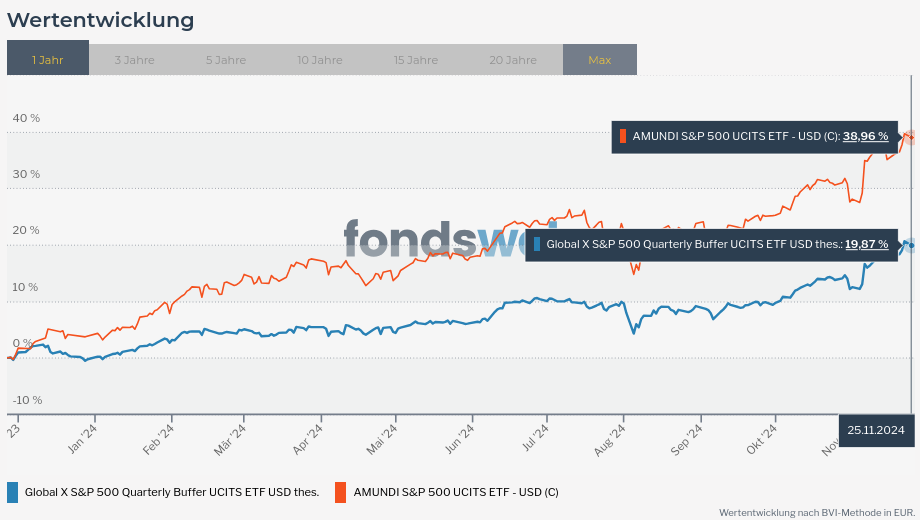Choose the 15 Jahre time range
The height and width of the screenshot is (520, 920).
pyautogui.click(x=416, y=59)
